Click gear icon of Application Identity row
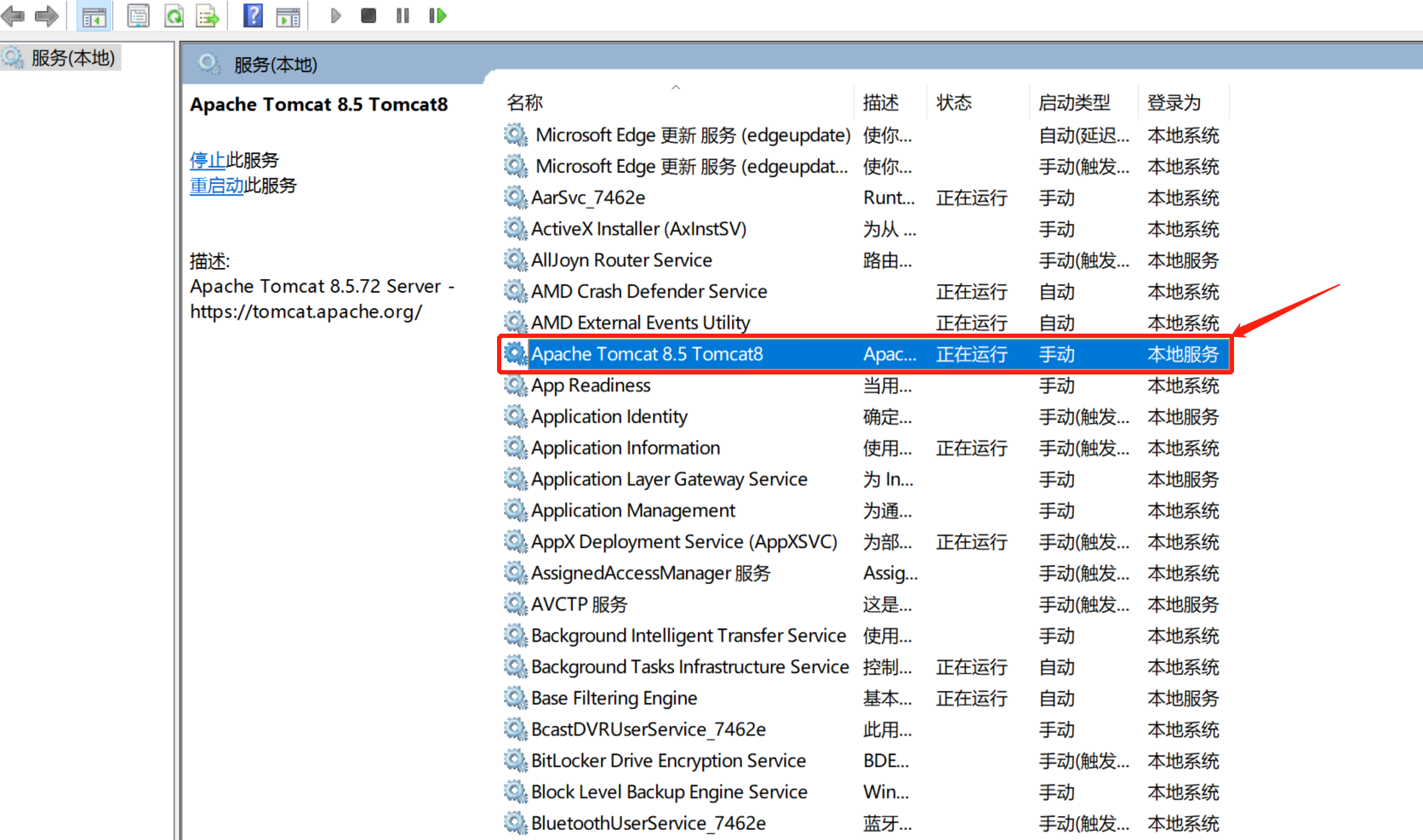This screenshot has width=1423, height=840. (516, 416)
